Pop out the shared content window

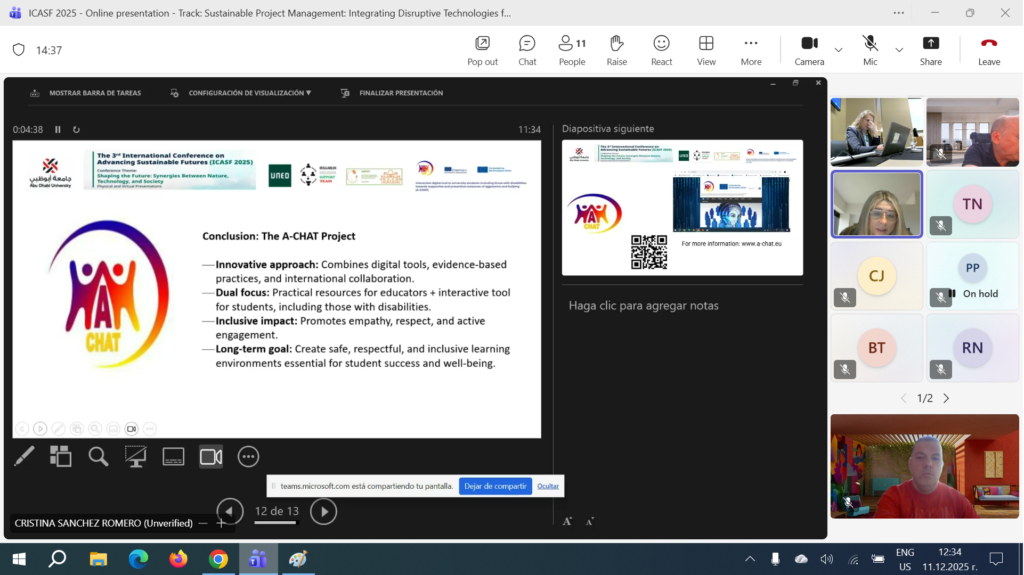[x=482, y=49]
